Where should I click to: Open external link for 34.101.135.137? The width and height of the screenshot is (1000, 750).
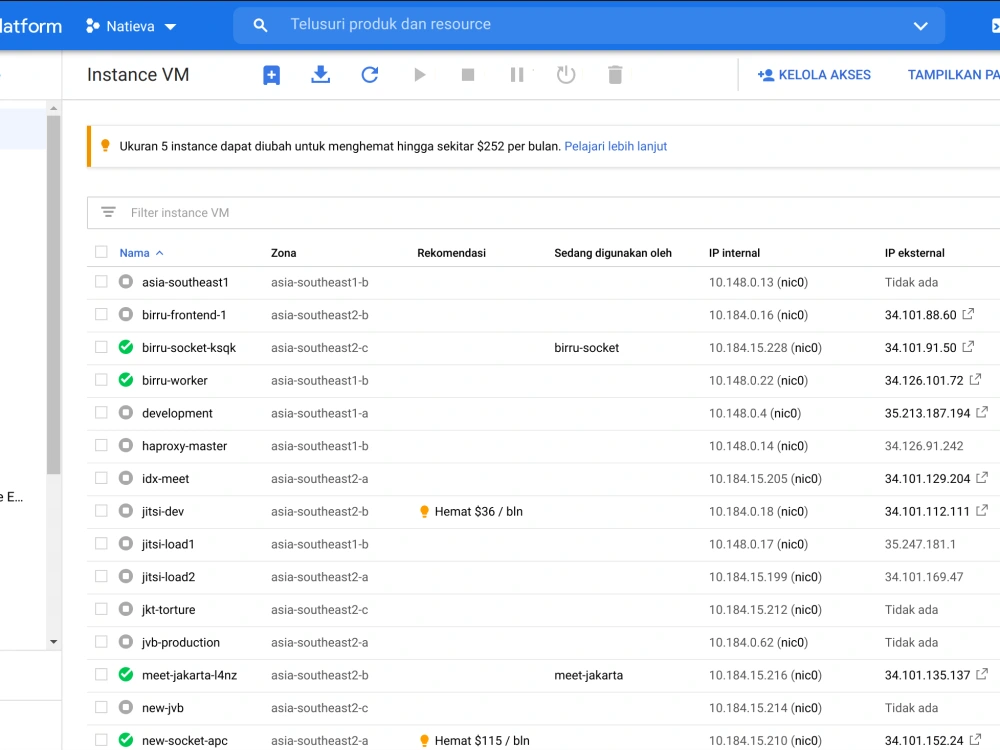(982, 673)
